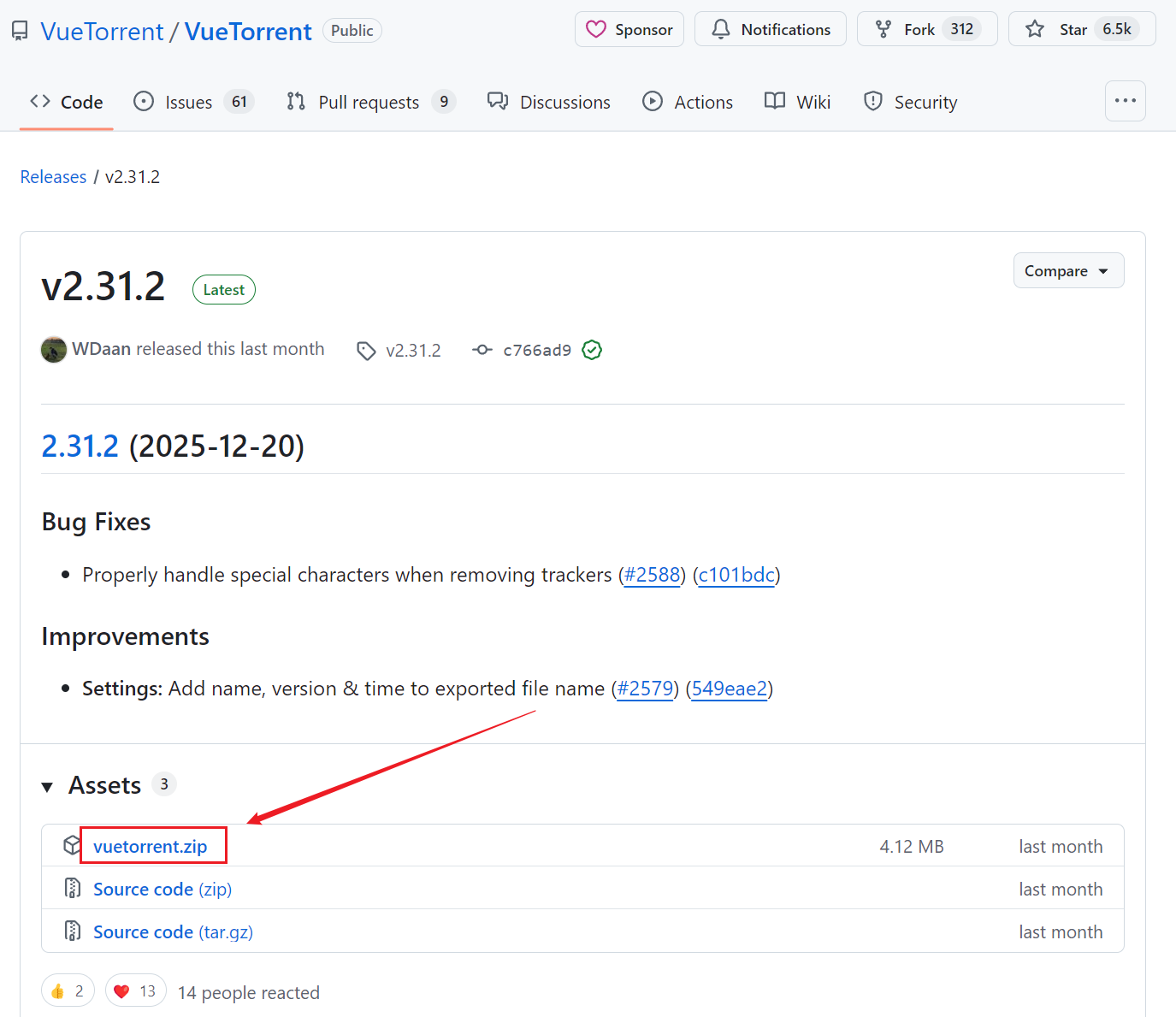Click the package icon beside vuetorrent.zip

(x=71, y=844)
